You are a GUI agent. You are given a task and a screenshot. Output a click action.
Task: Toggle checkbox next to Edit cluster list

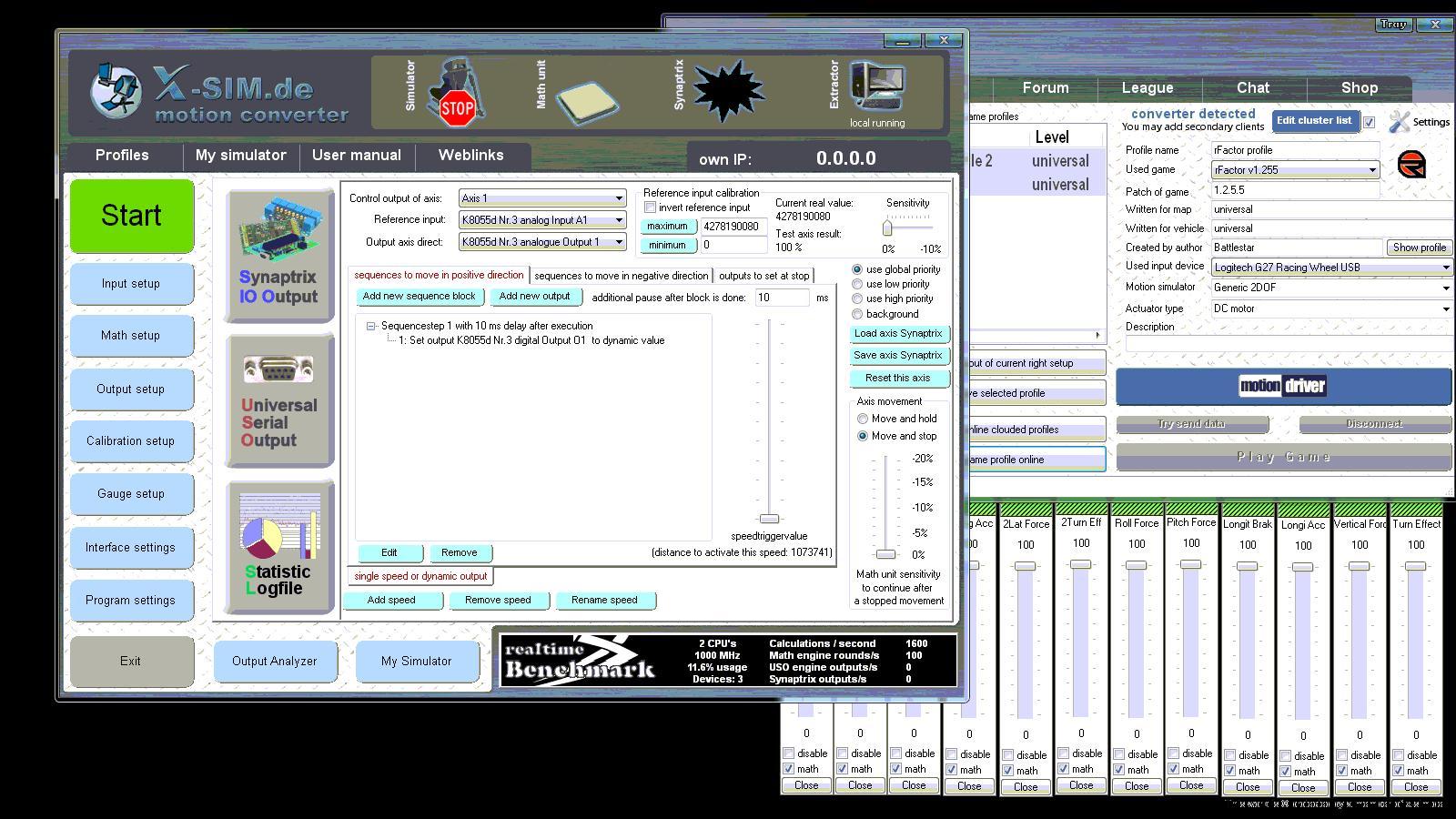point(1370,122)
